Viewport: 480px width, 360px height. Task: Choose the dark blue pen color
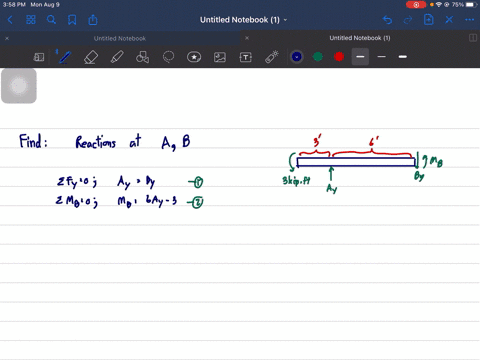[x=297, y=57]
